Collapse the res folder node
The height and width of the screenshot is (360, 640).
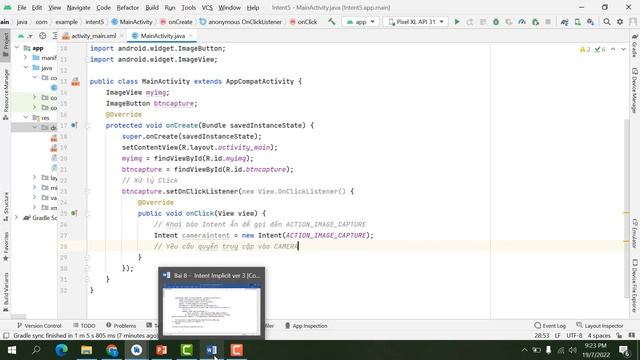click(26, 118)
